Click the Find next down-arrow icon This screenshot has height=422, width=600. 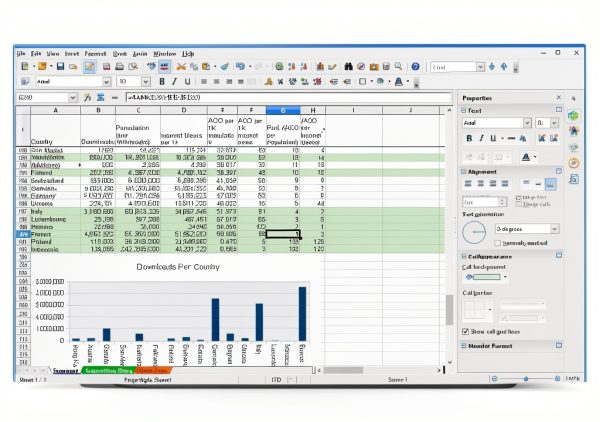[x=492, y=67]
